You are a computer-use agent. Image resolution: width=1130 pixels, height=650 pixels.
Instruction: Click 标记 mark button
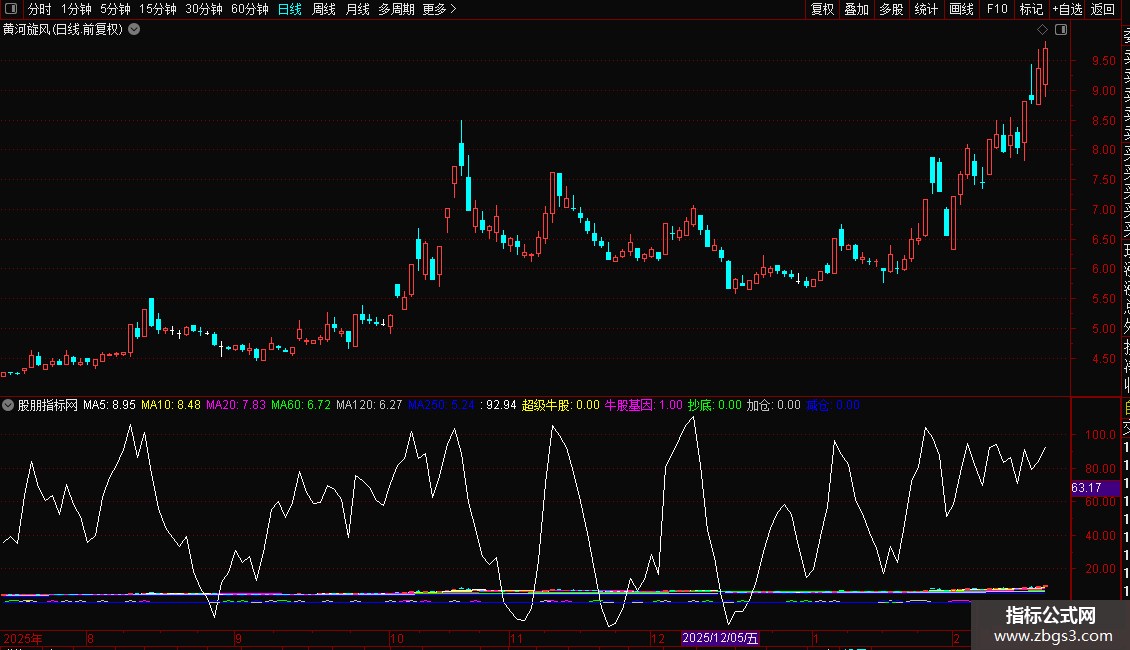(x=1031, y=9)
